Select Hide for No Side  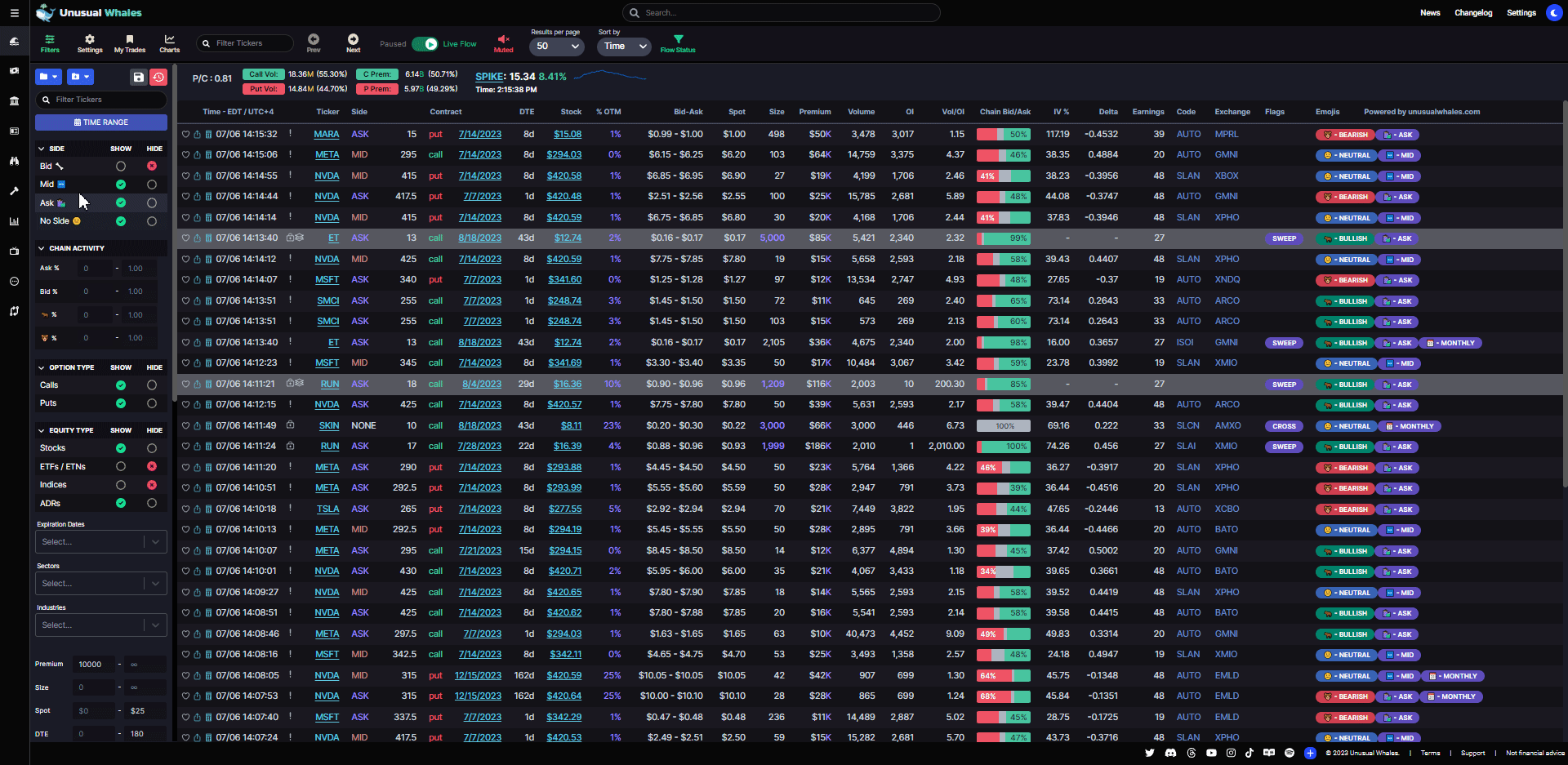coord(152,221)
